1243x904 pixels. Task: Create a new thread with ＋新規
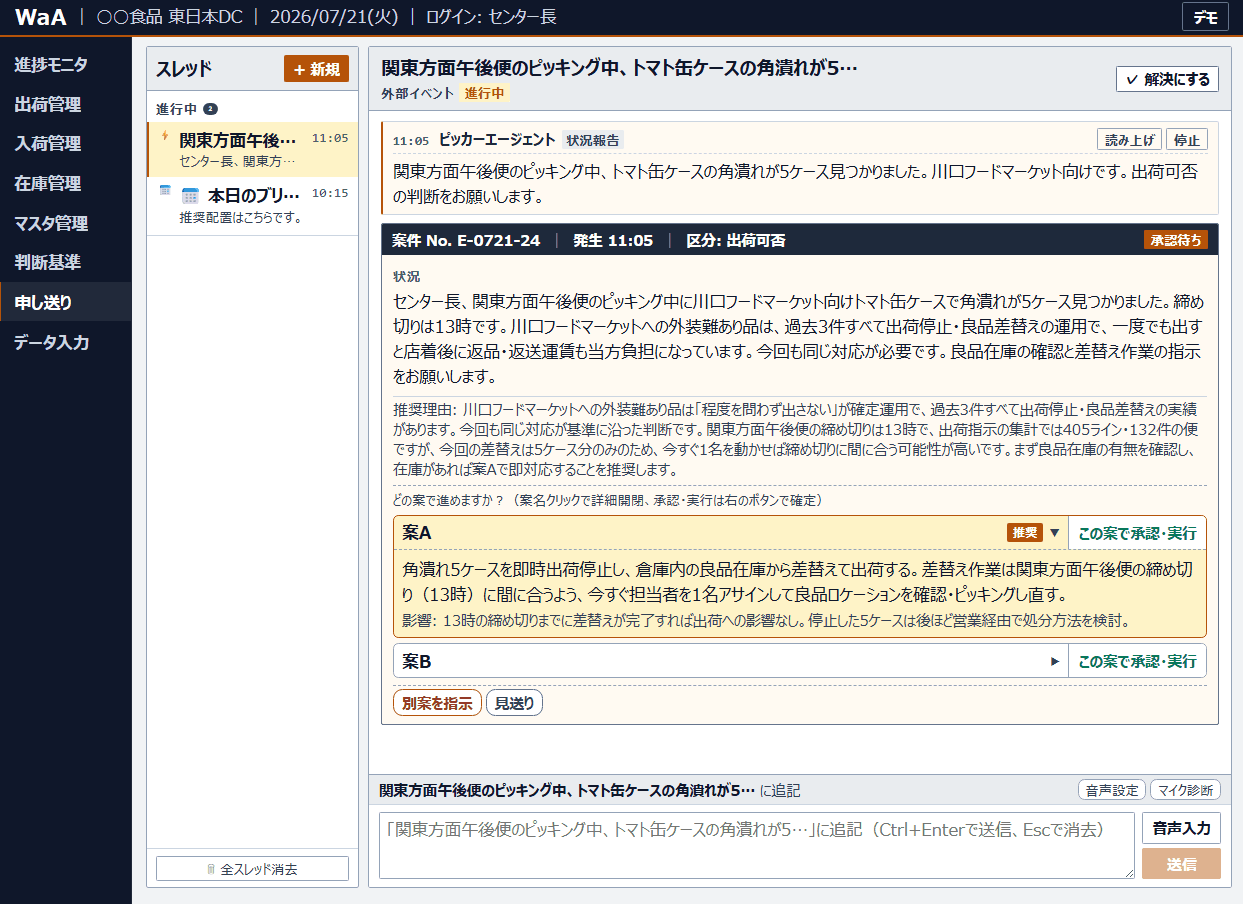click(x=316, y=69)
